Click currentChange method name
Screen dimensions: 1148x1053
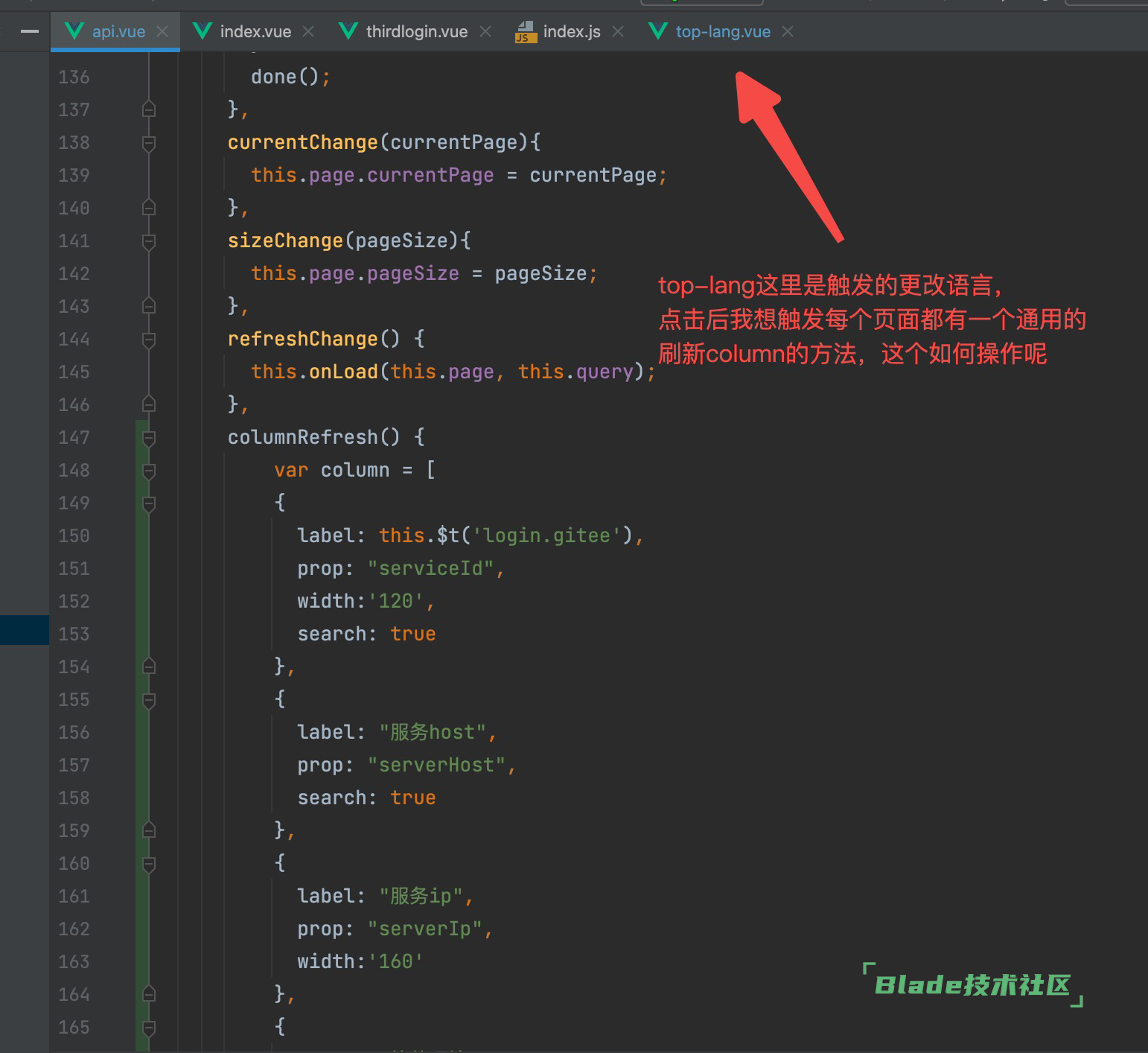303,142
